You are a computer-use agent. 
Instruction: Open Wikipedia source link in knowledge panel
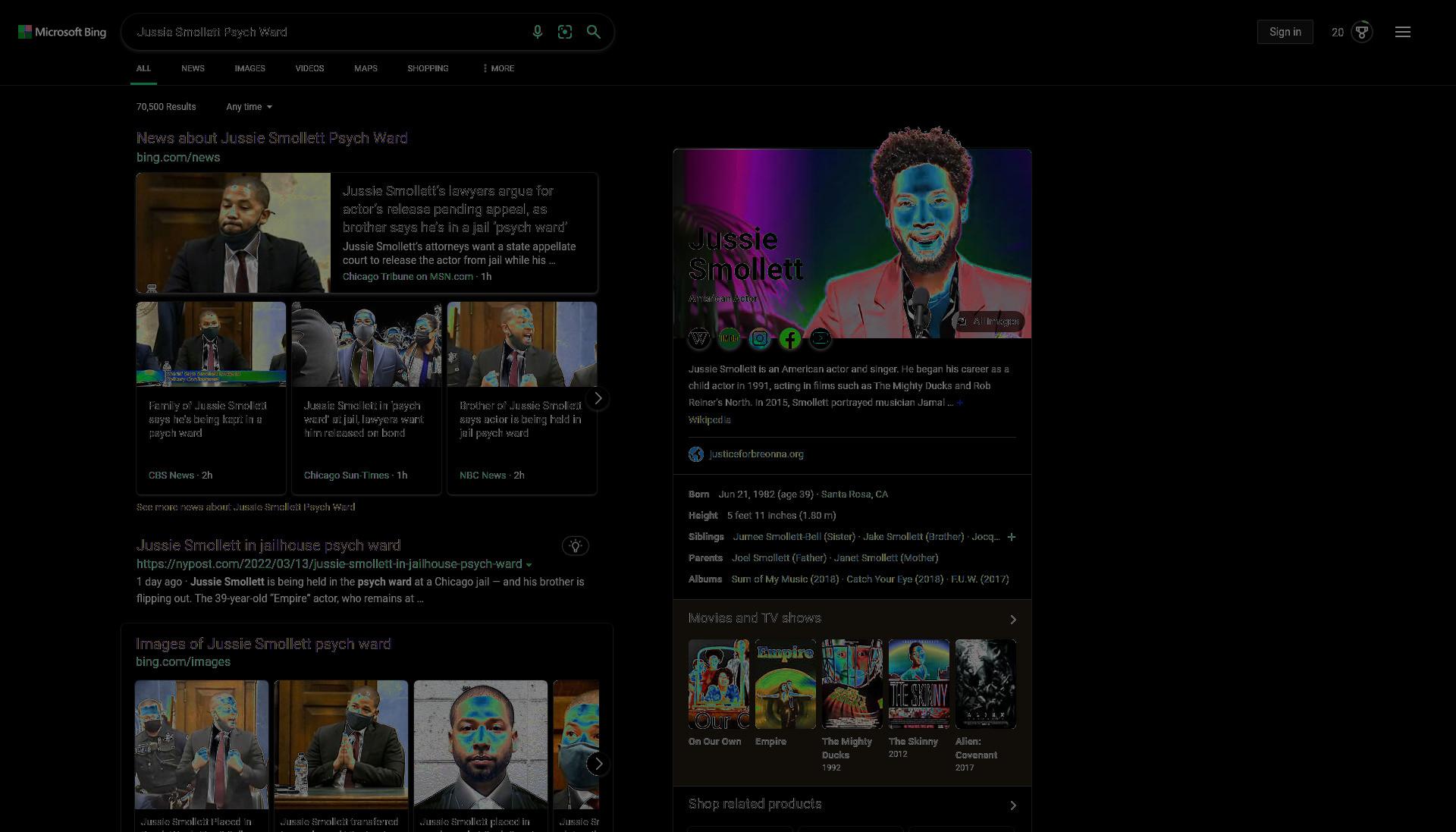(710, 419)
